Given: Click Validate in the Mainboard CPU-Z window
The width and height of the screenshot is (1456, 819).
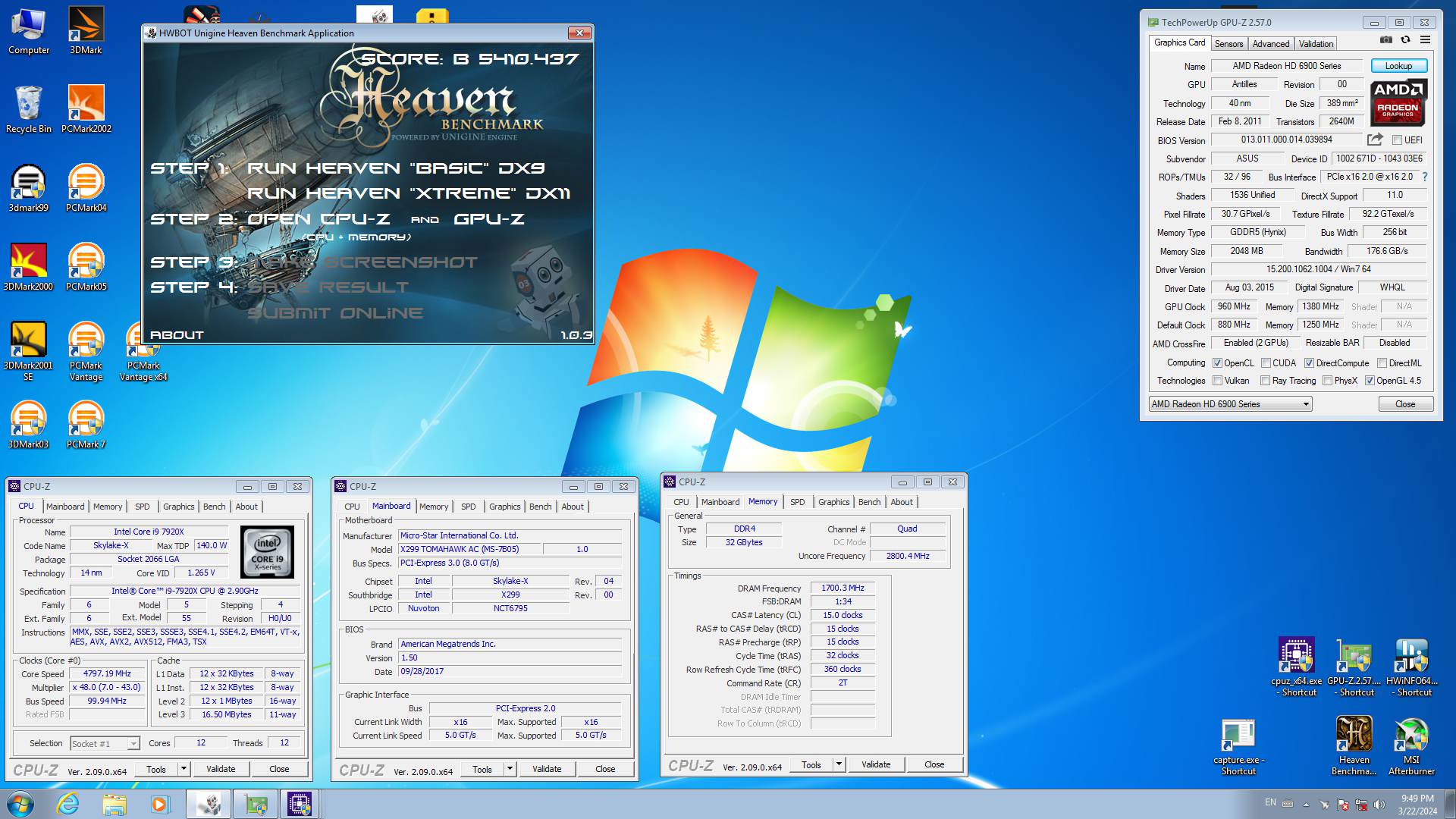Looking at the screenshot, I should point(547,769).
